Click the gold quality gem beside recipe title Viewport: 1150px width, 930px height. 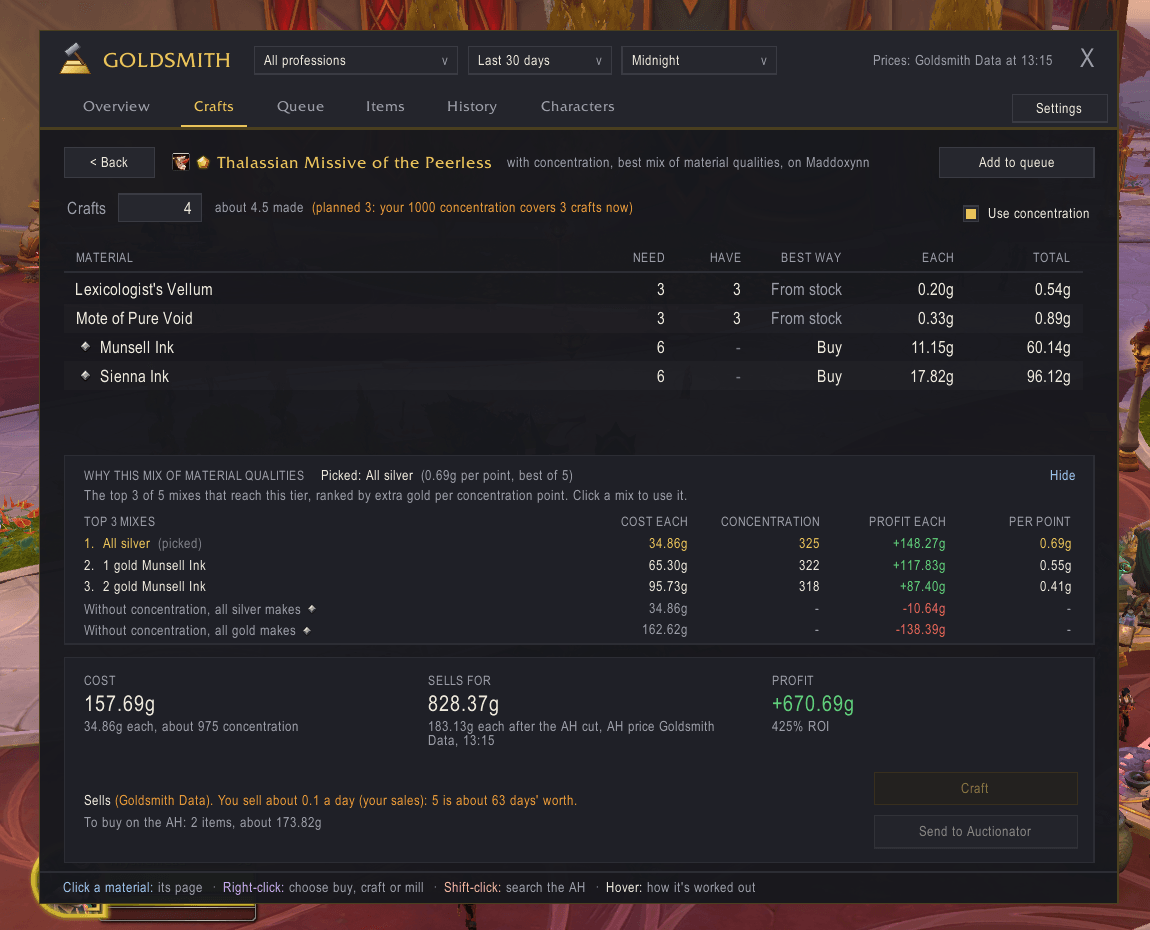tap(203, 162)
